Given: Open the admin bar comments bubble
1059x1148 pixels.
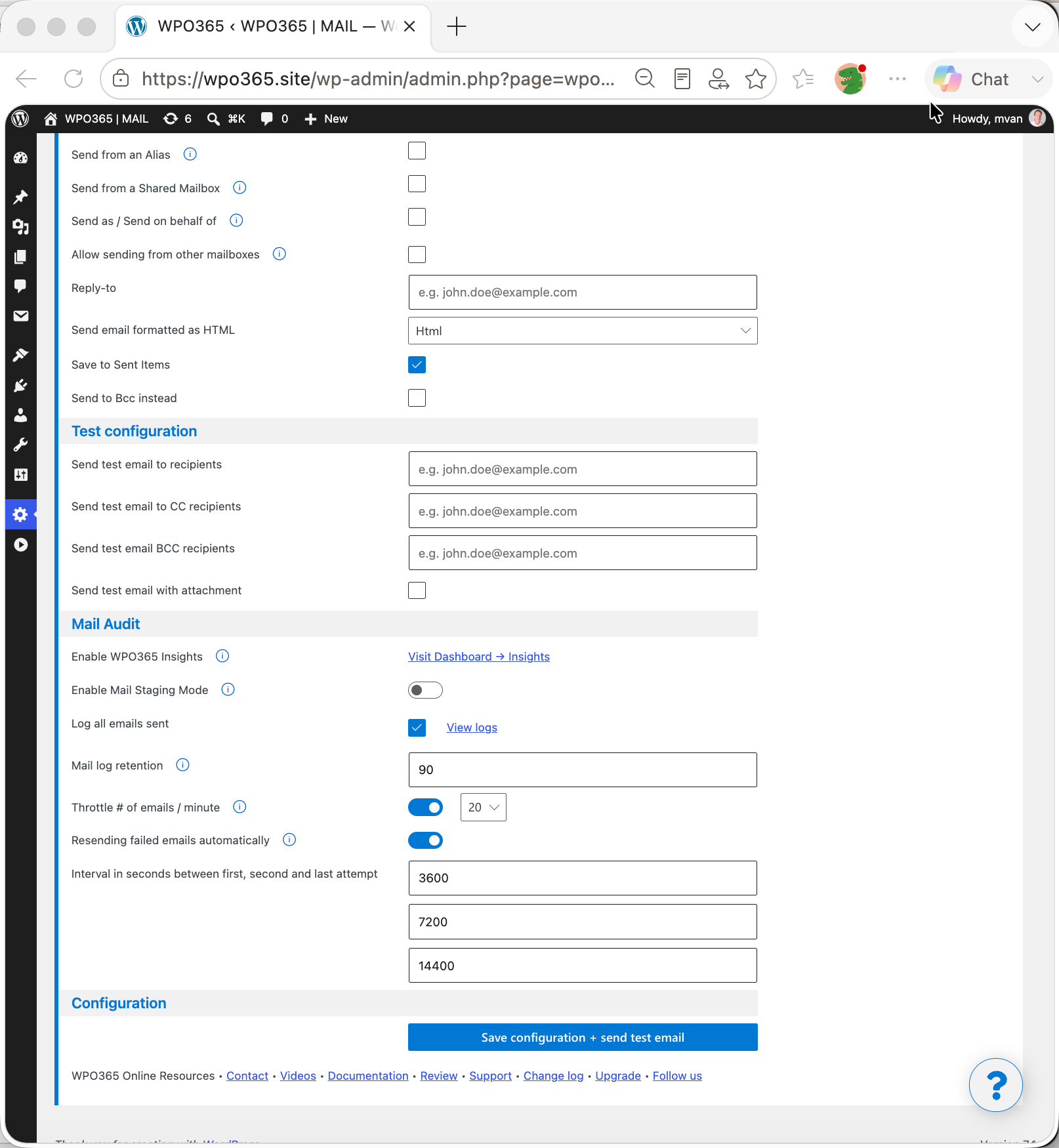Looking at the screenshot, I should pyautogui.click(x=275, y=119).
